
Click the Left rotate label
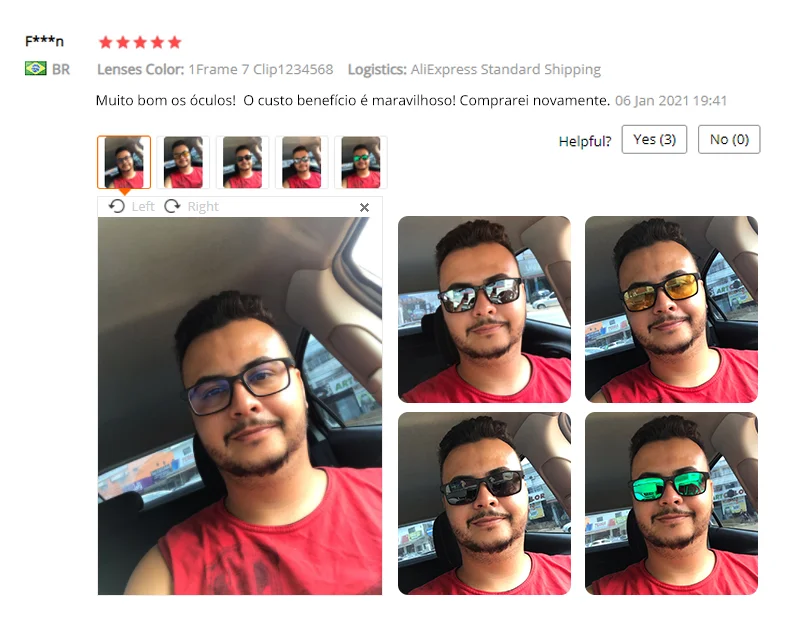(x=143, y=207)
